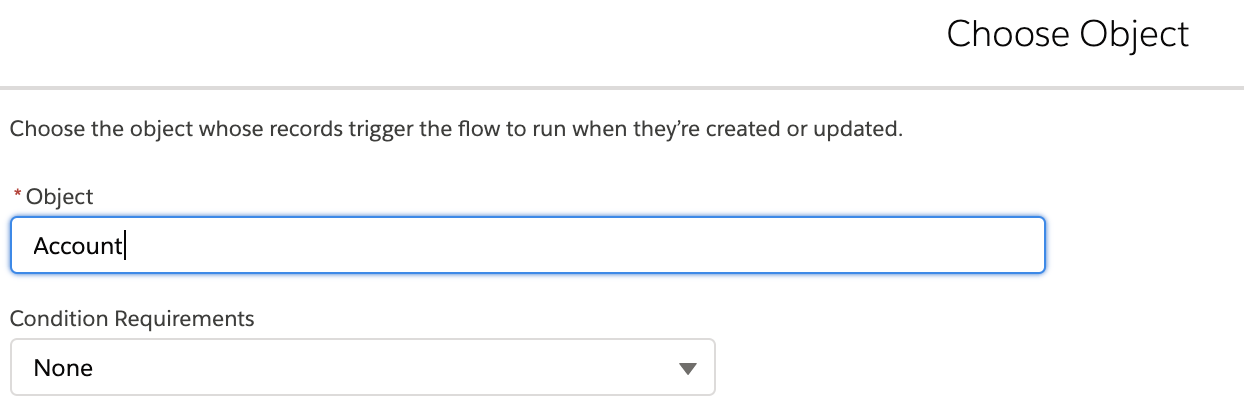Click the Object input field
The width and height of the screenshot is (1244, 412).
click(x=527, y=245)
